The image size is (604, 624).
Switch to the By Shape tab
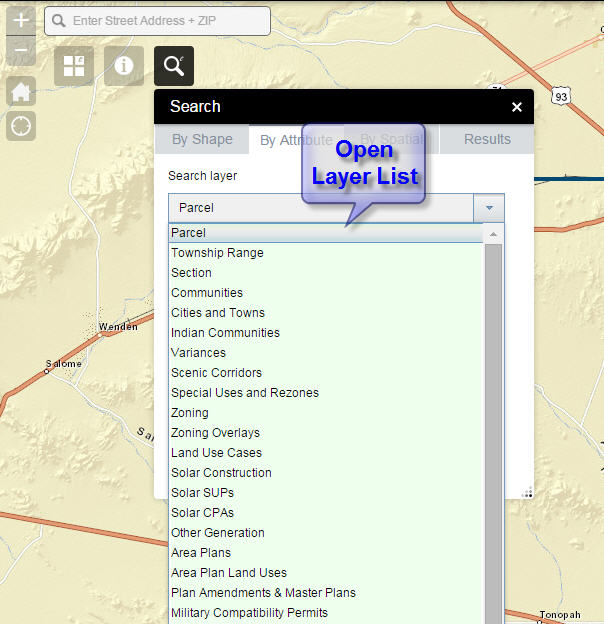click(202, 139)
